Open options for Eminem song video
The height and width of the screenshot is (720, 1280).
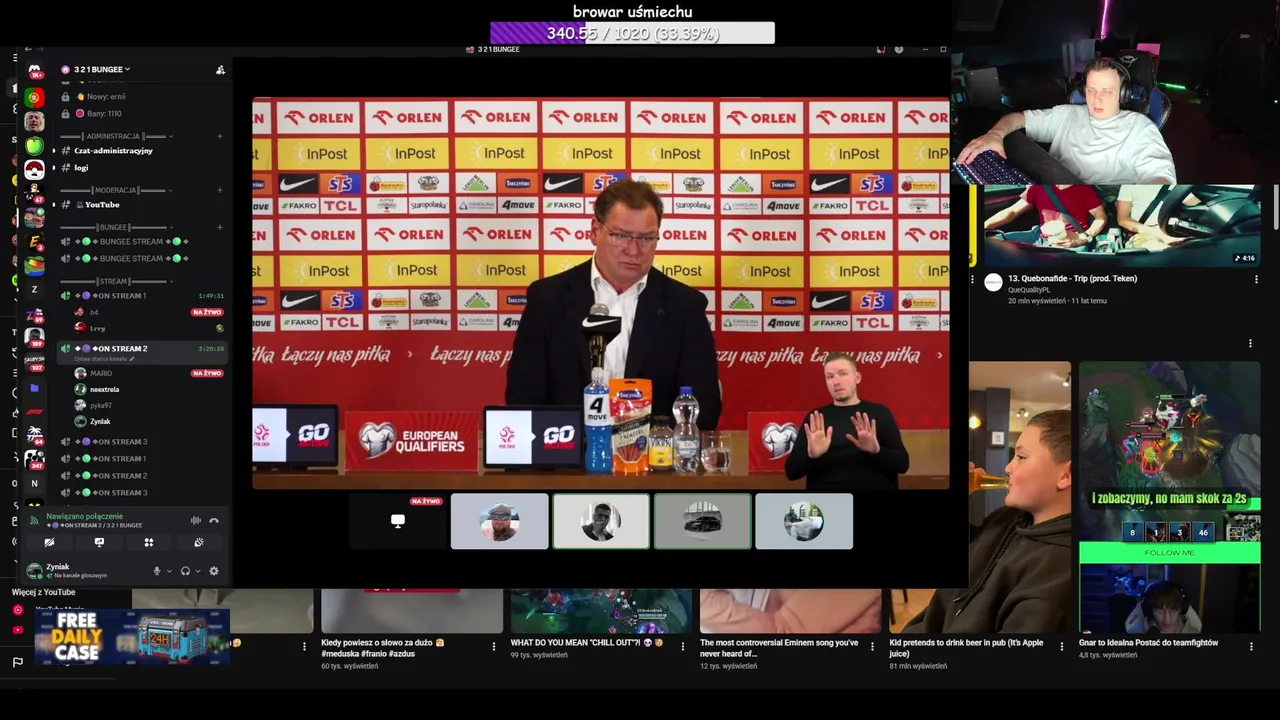(x=872, y=646)
